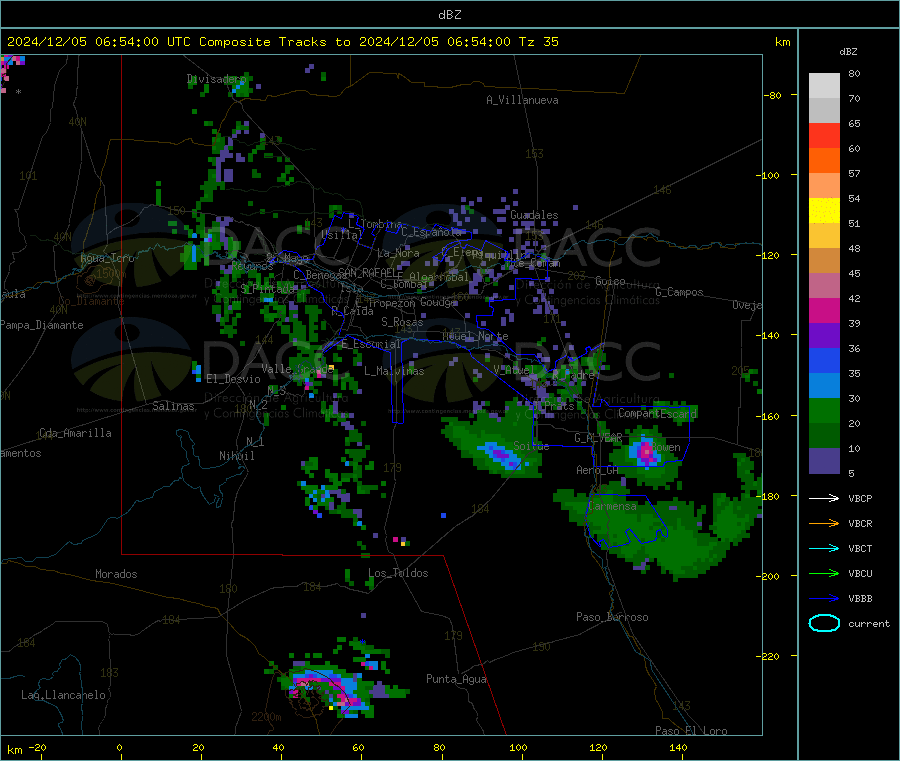The height and width of the screenshot is (761, 900).
Task: Click the 'A_Villanueva' place label
Action: click(x=522, y=100)
